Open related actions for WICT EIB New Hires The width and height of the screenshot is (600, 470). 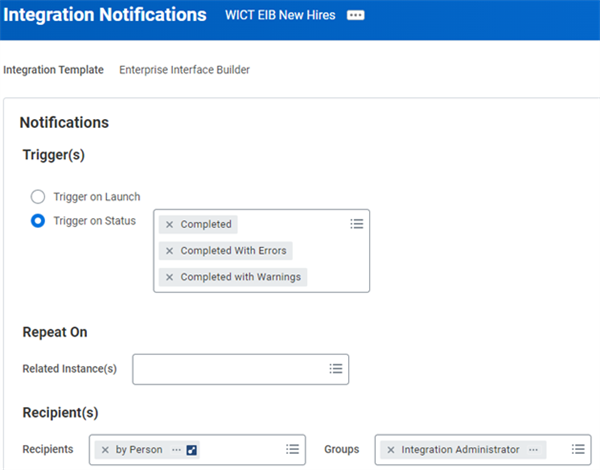coord(355,15)
